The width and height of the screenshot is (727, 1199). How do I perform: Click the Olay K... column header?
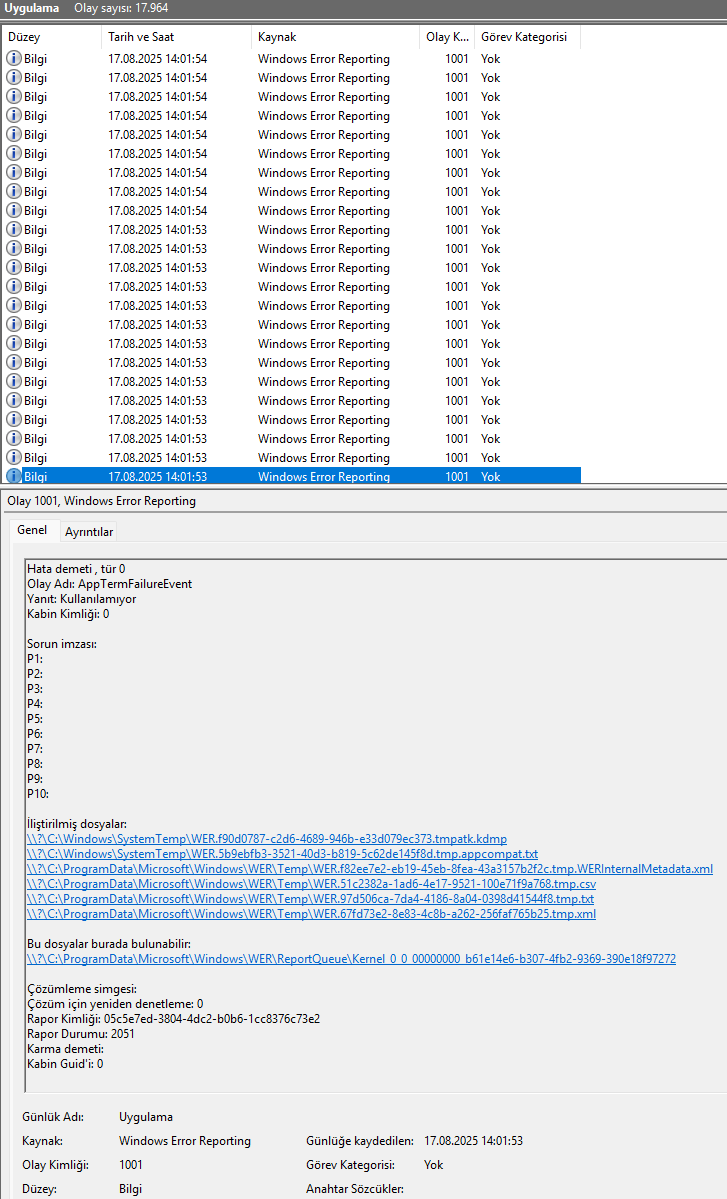tap(447, 37)
